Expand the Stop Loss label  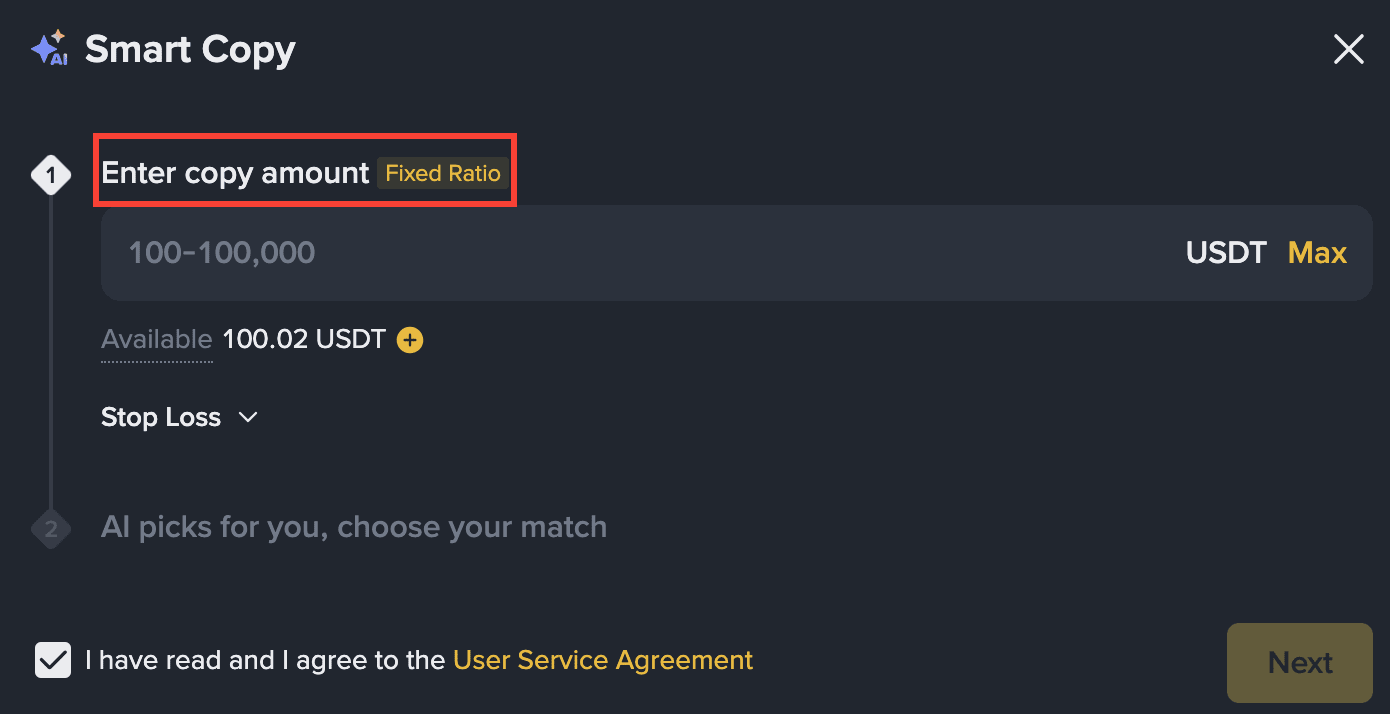(x=161, y=417)
